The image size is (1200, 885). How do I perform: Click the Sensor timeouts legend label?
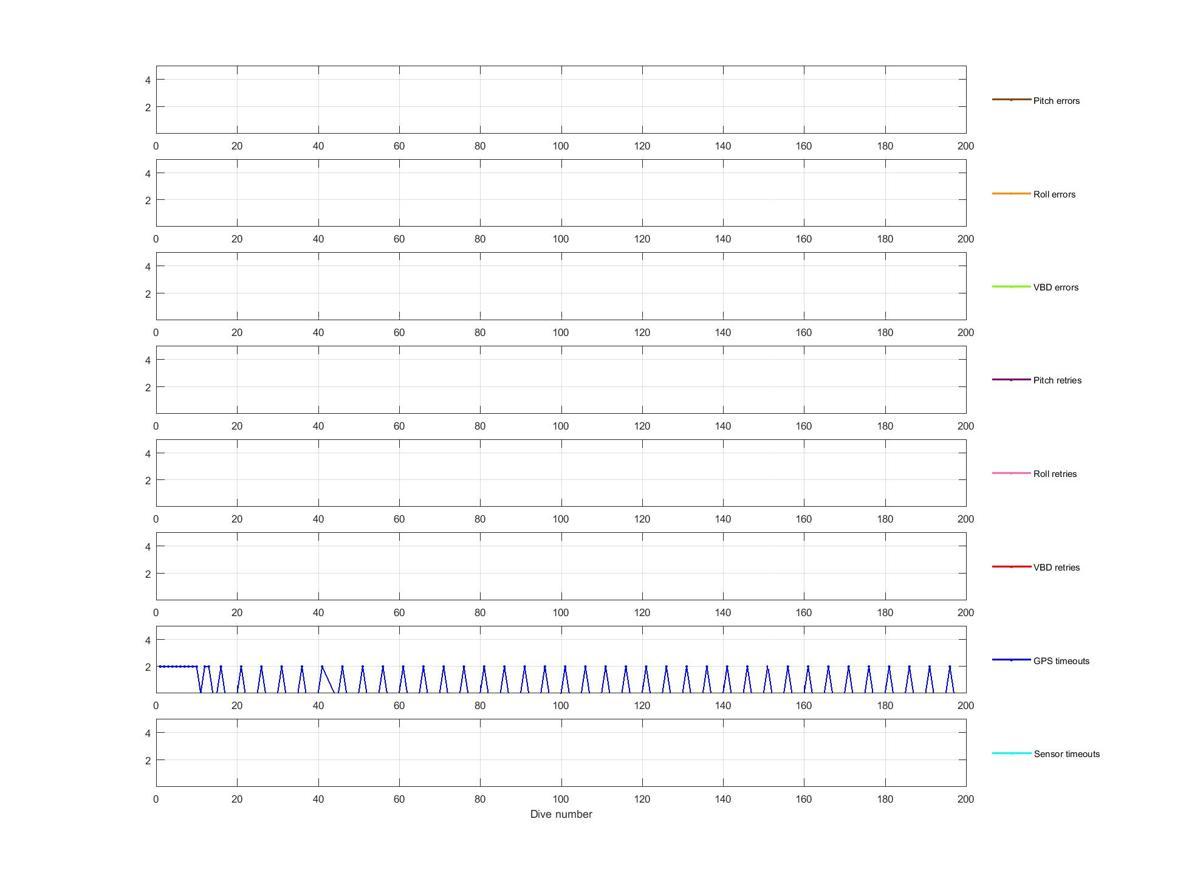click(x=1066, y=754)
